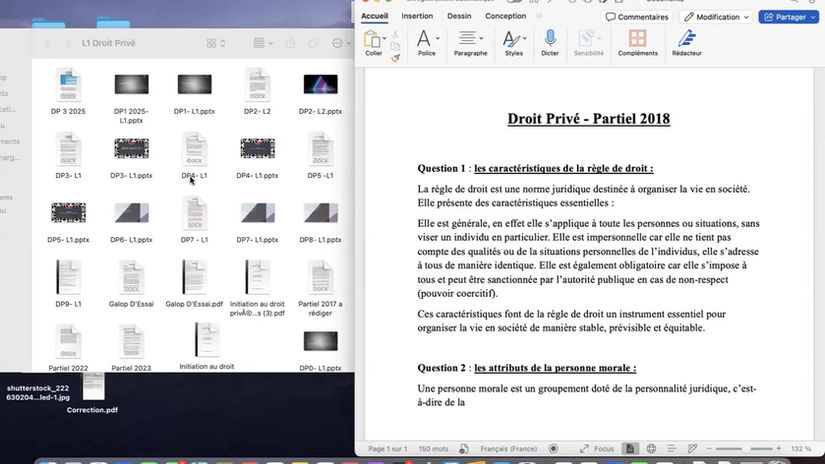Open the Commentaires pane
Image resolution: width=825 pixels, height=464 pixels.
click(x=636, y=17)
